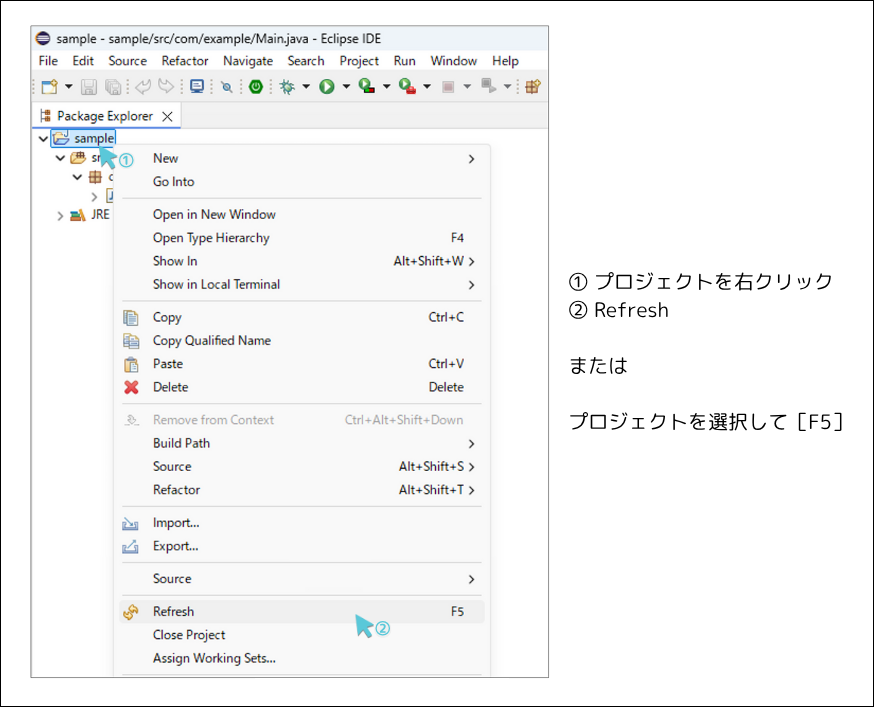
Task: Click the Redo arrow toolbar icon
Action: point(166,87)
